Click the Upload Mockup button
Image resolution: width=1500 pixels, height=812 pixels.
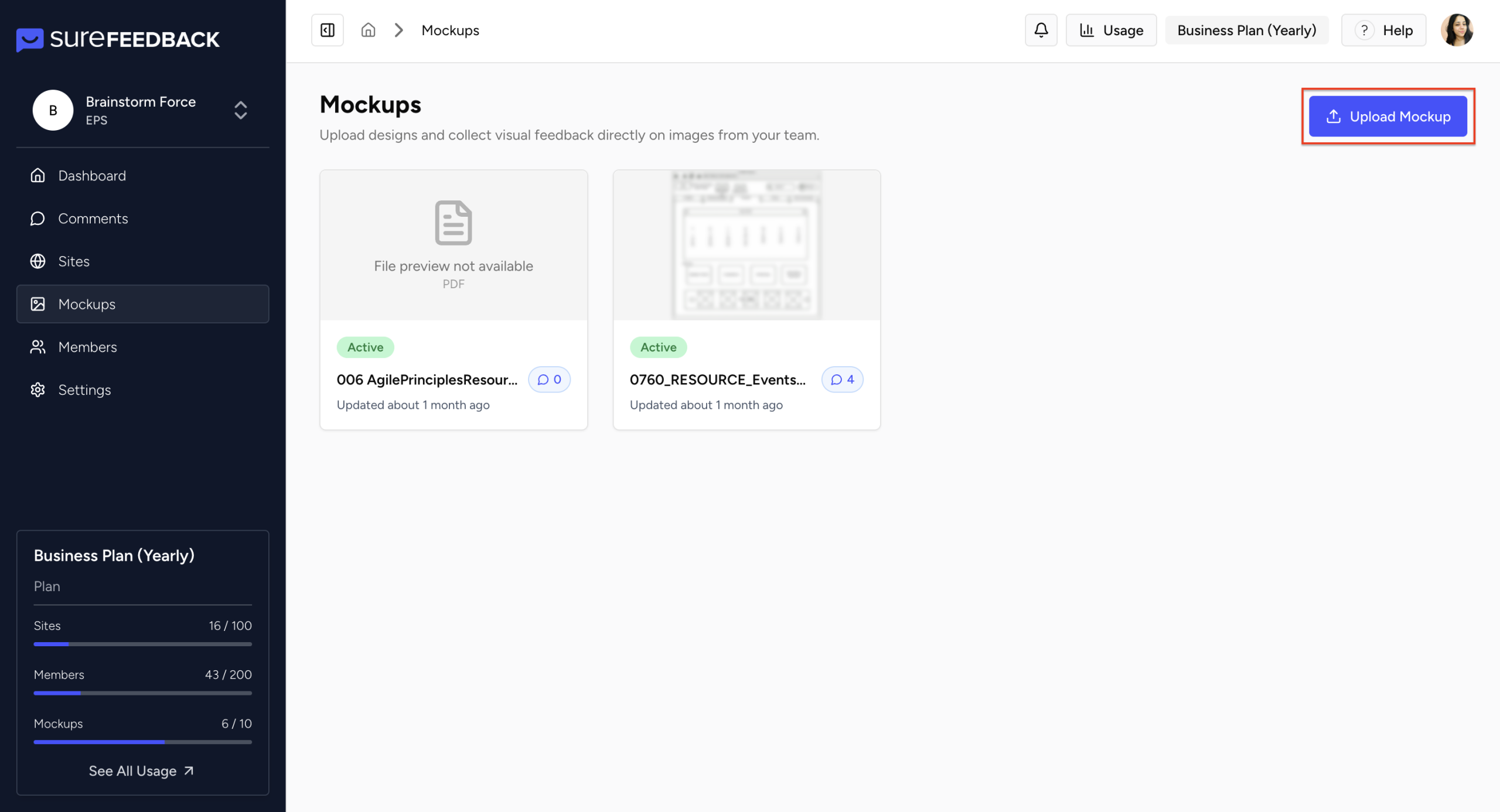[1387, 117]
